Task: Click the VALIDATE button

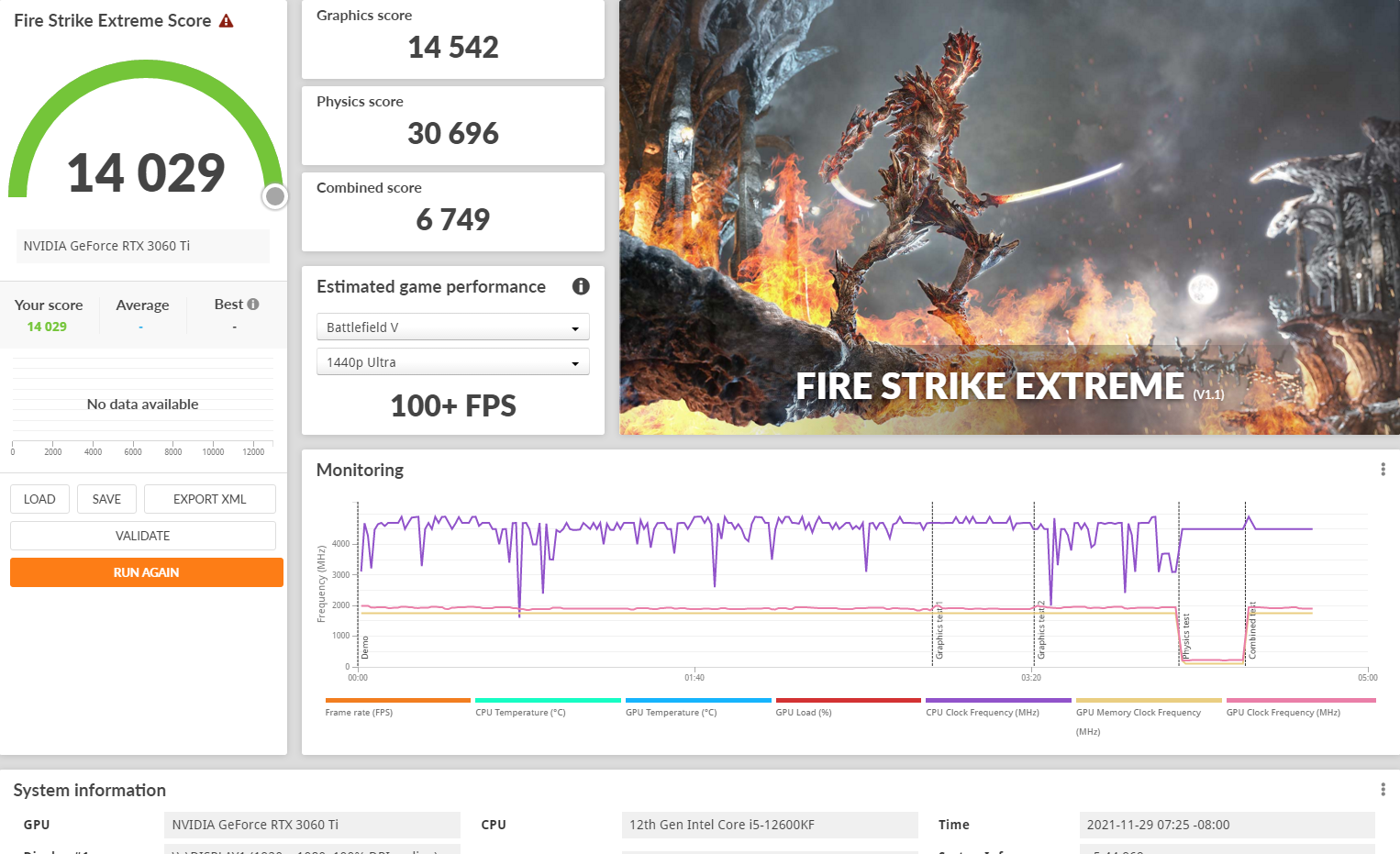Action: (x=142, y=536)
